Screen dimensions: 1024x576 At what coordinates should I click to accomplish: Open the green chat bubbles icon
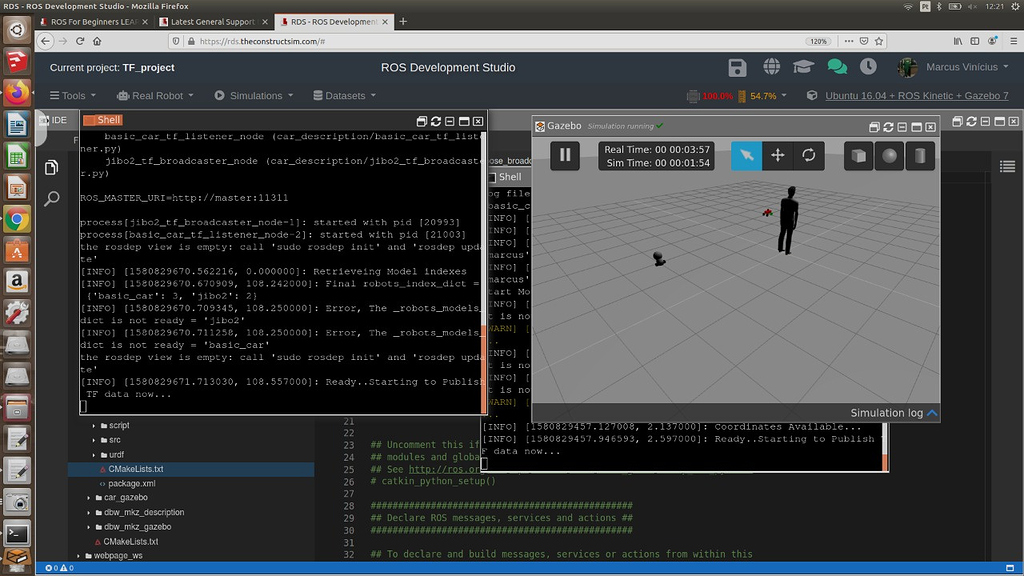click(x=837, y=67)
